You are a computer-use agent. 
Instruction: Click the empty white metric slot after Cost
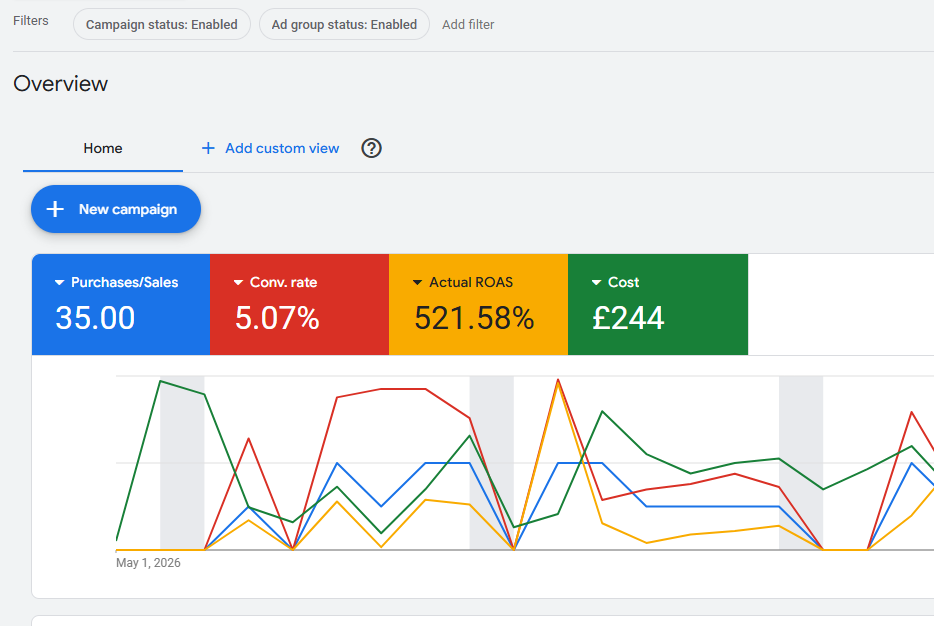840,304
